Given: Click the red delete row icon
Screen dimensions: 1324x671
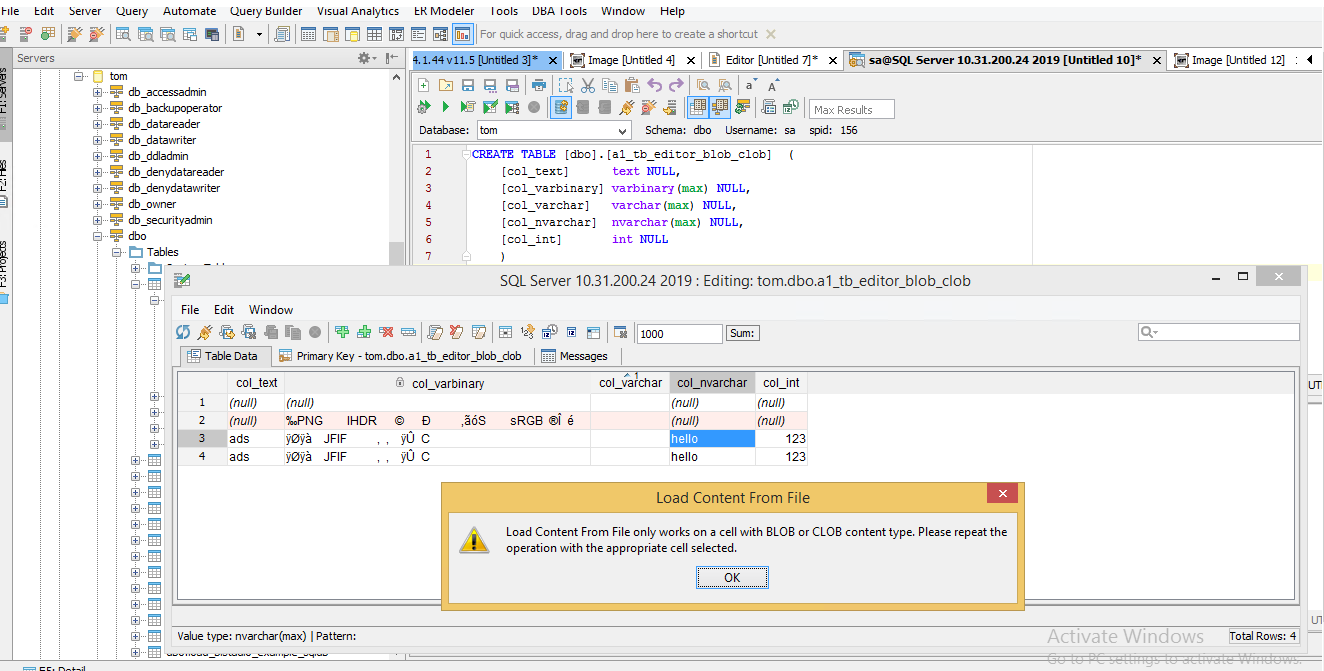Looking at the screenshot, I should tap(387, 332).
